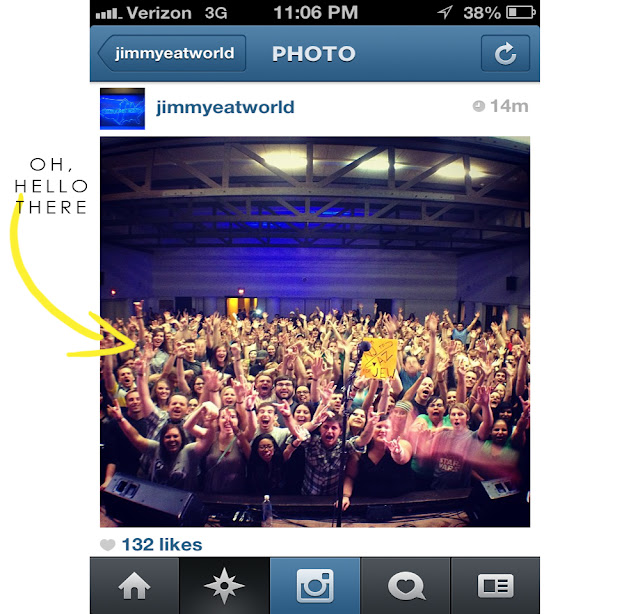Tap the 38% battery percentage text
The height and width of the screenshot is (614, 640).
[x=482, y=13]
